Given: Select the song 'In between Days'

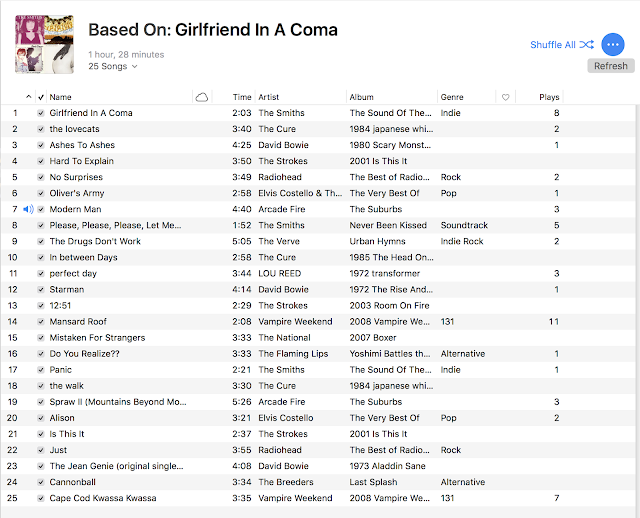Looking at the screenshot, I should tap(83, 258).
